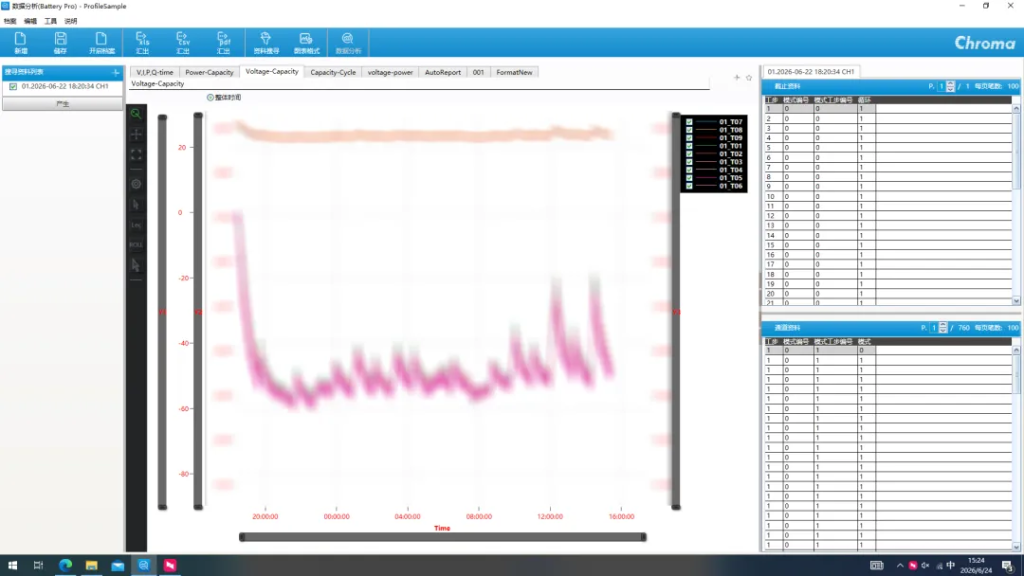This screenshot has height=576, width=1024.
Task: Open the 图表格式 (chart format) icon
Action: tap(306, 42)
